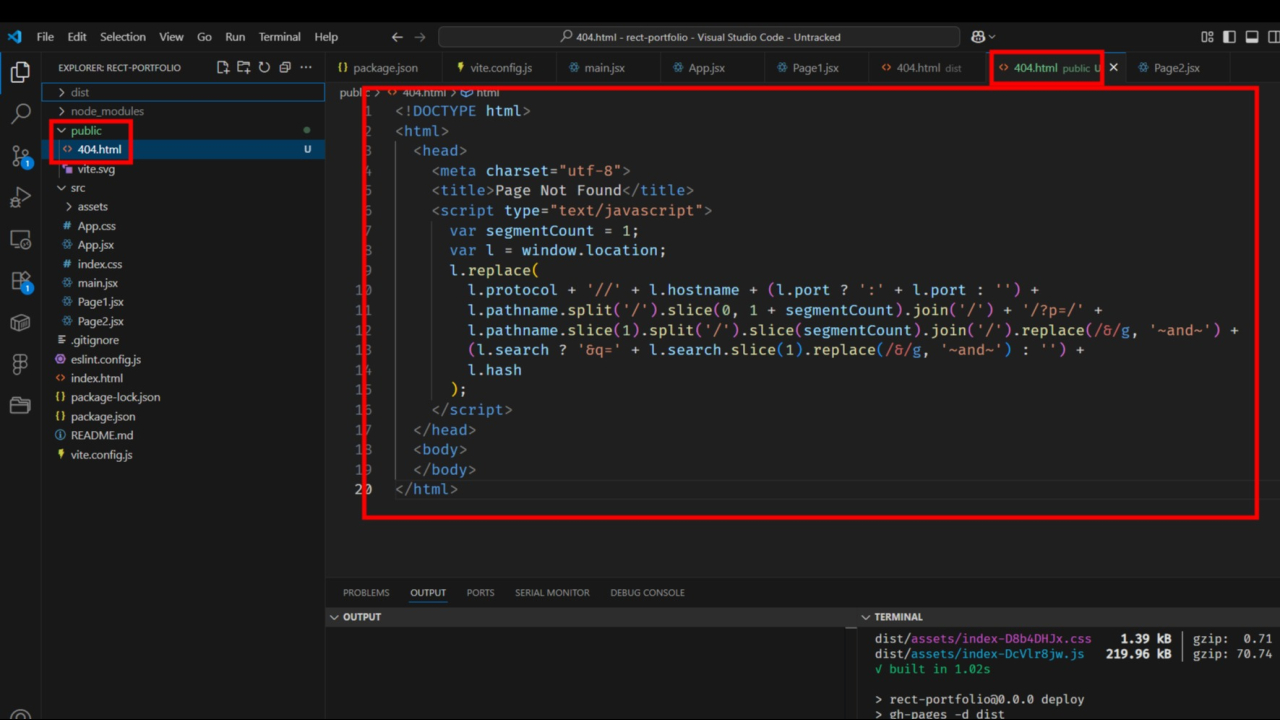Image resolution: width=1280 pixels, height=720 pixels.
Task: Open the Search view in activity bar
Action: pos(20,114)
